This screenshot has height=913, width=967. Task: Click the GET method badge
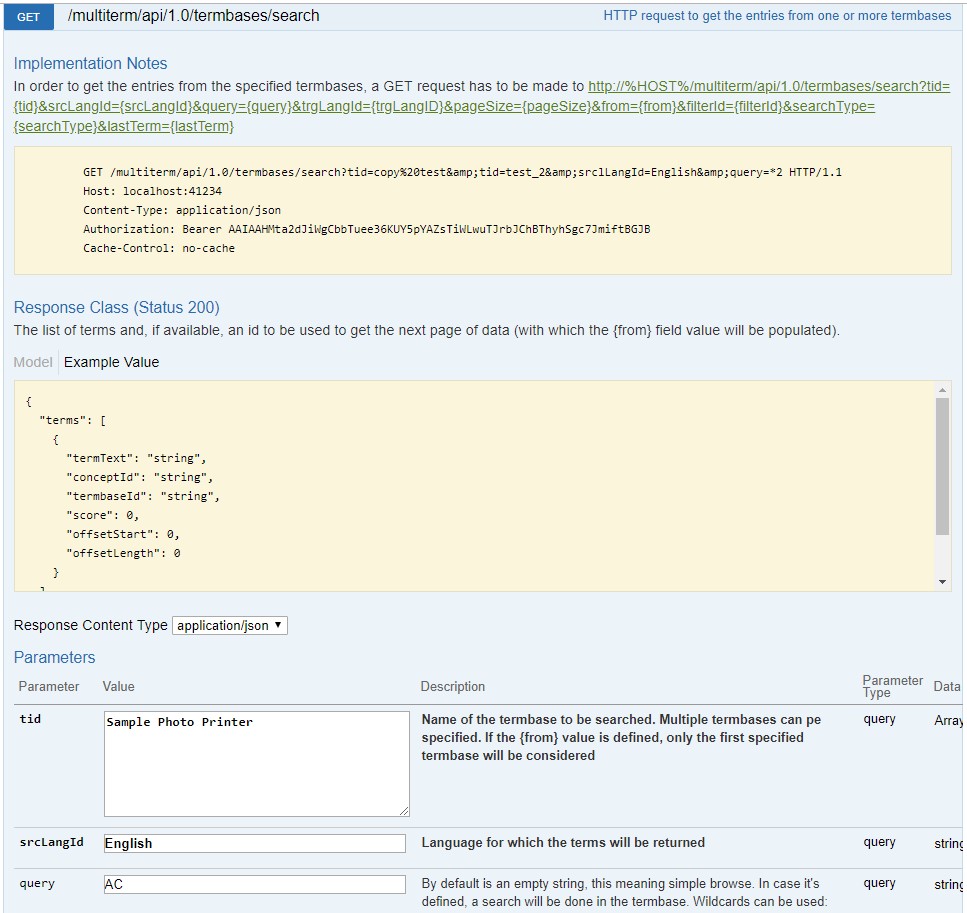click(x=28, y=17)
